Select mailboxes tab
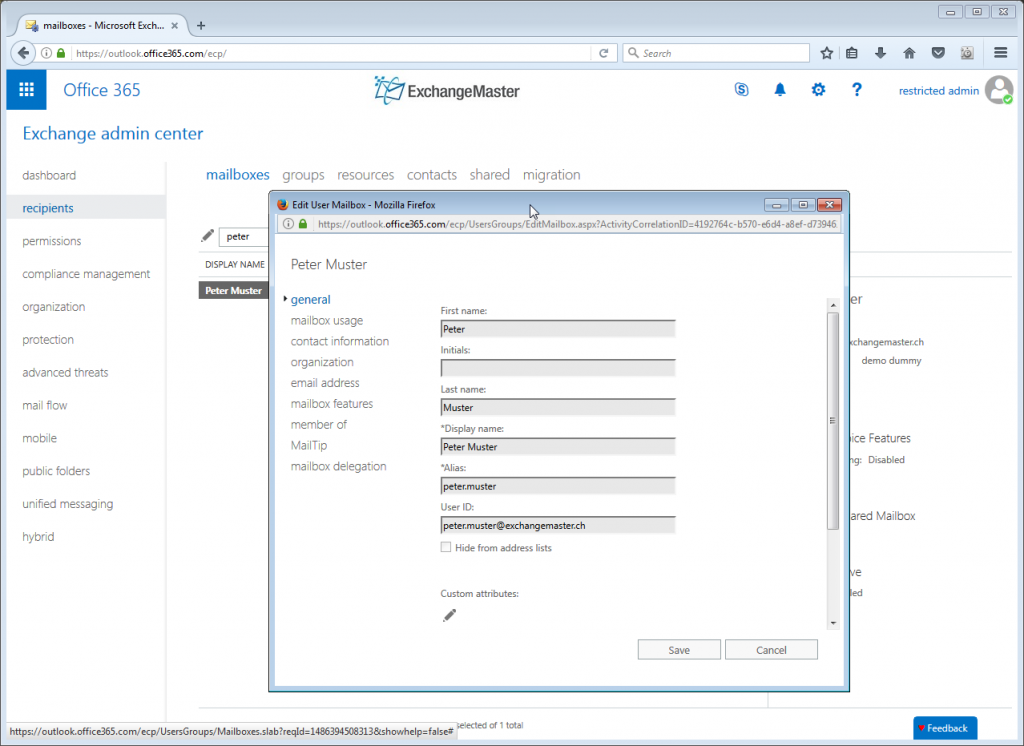 pos(238,174)
